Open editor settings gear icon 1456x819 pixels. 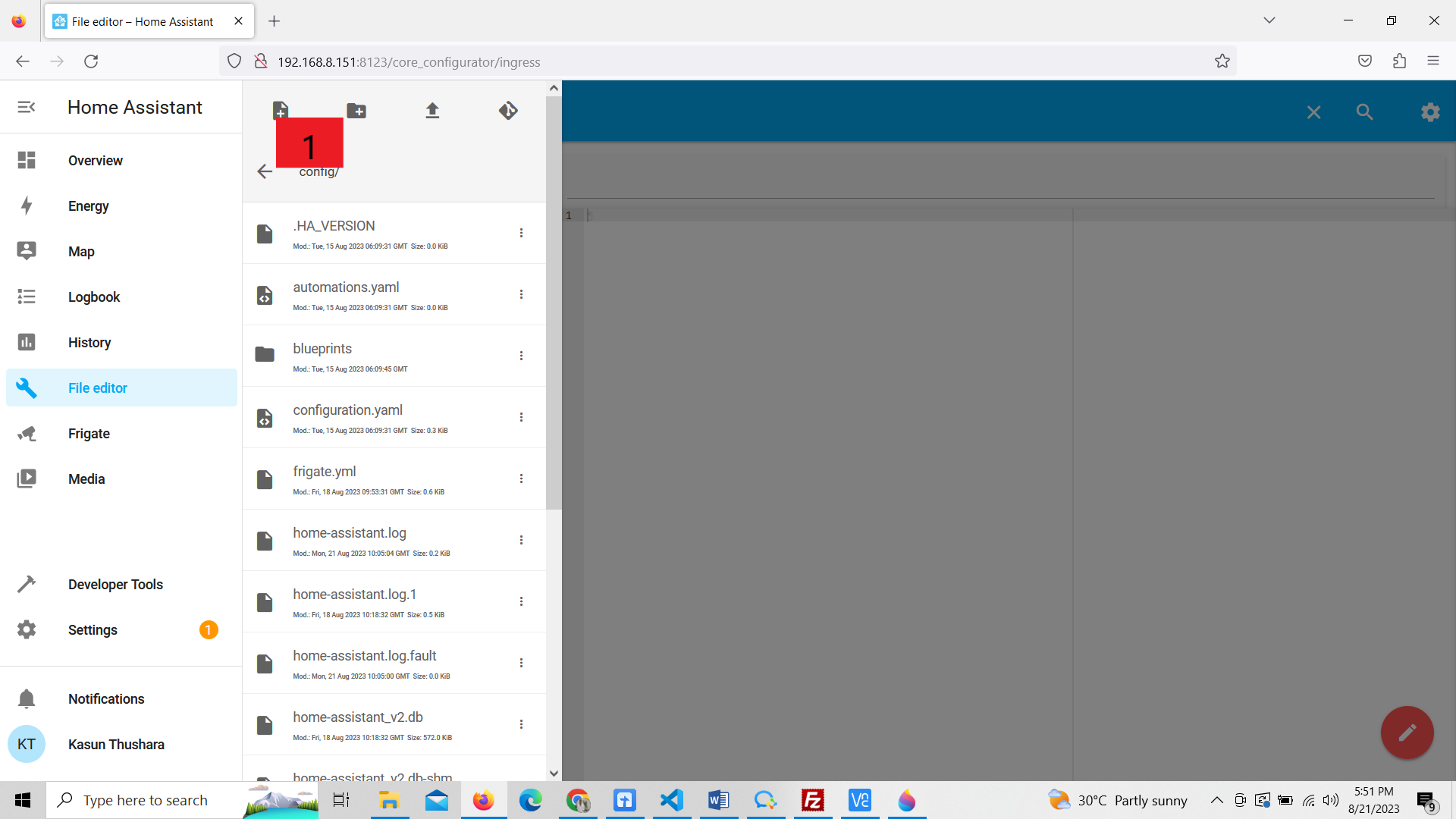pos(1430,112)
